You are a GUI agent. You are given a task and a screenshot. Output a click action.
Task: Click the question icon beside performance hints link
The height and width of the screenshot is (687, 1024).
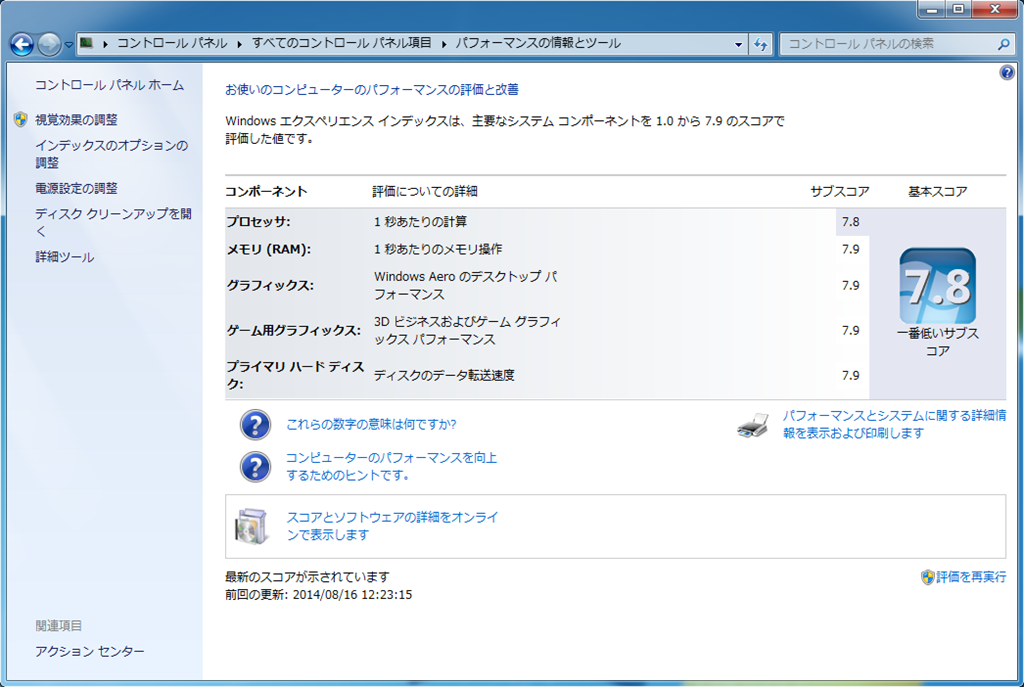[255, 467]
